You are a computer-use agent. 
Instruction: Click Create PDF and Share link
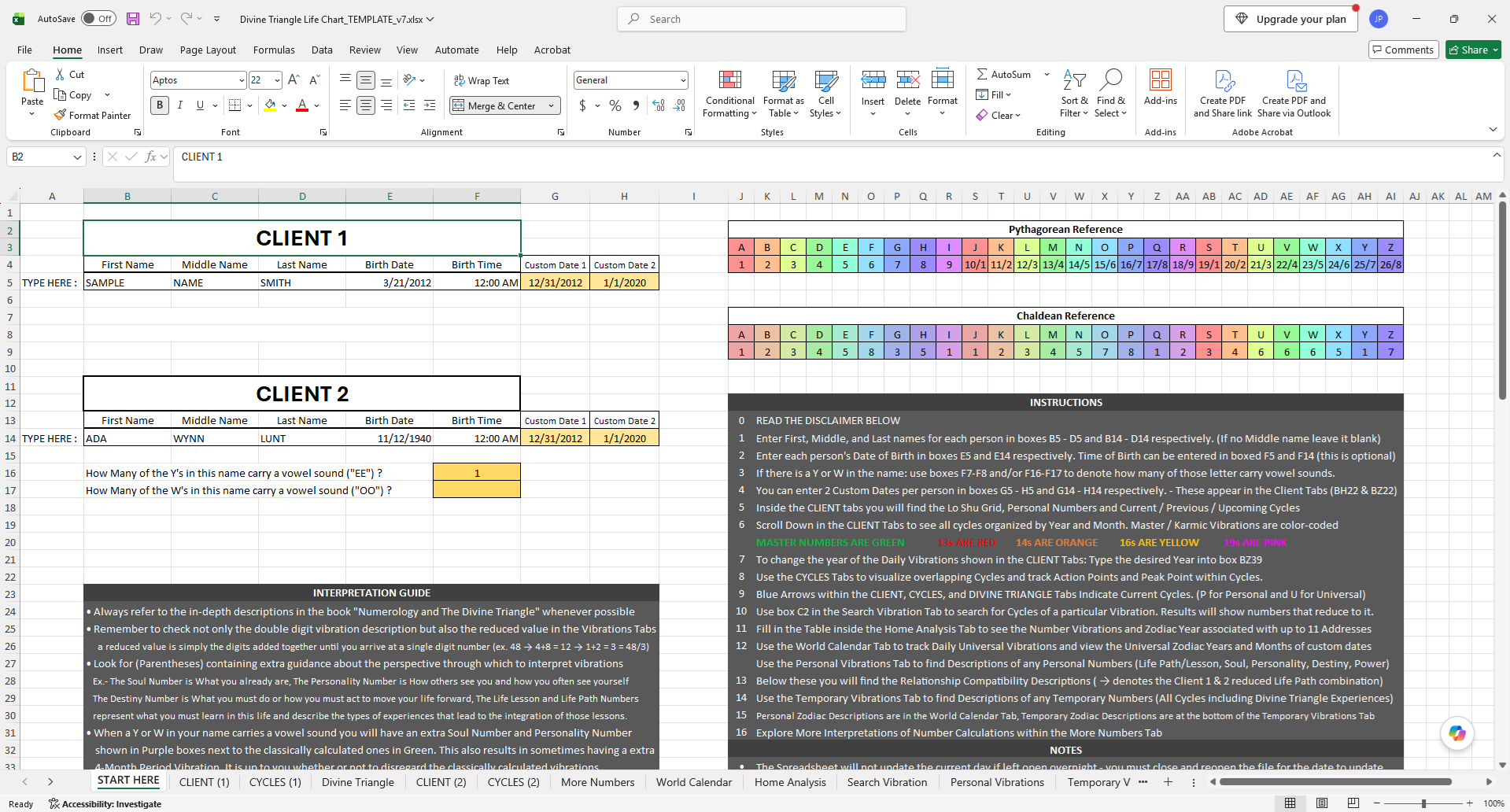click(x=1223, y=94)
